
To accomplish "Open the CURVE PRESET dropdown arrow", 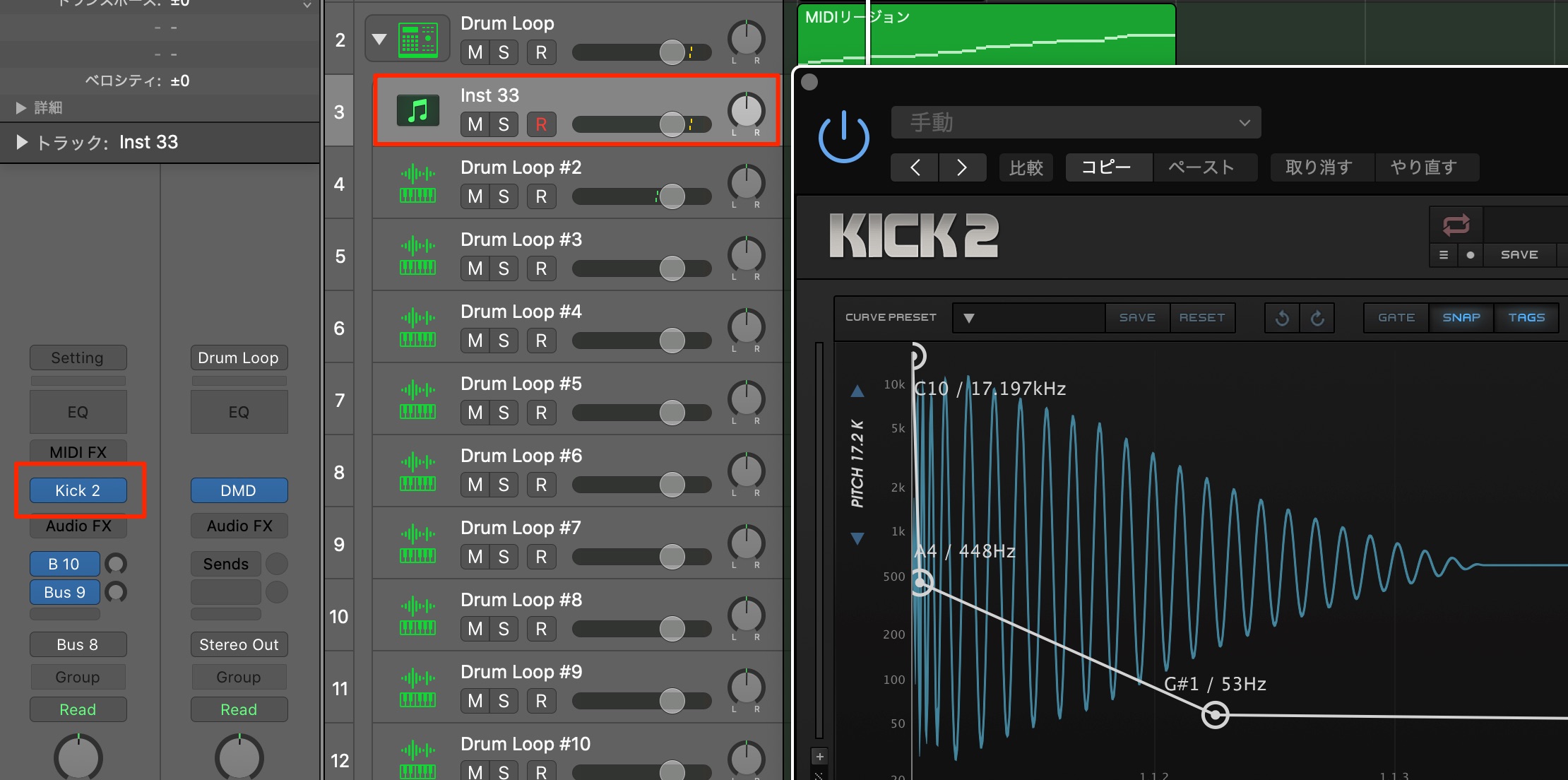I will (969, 318).
